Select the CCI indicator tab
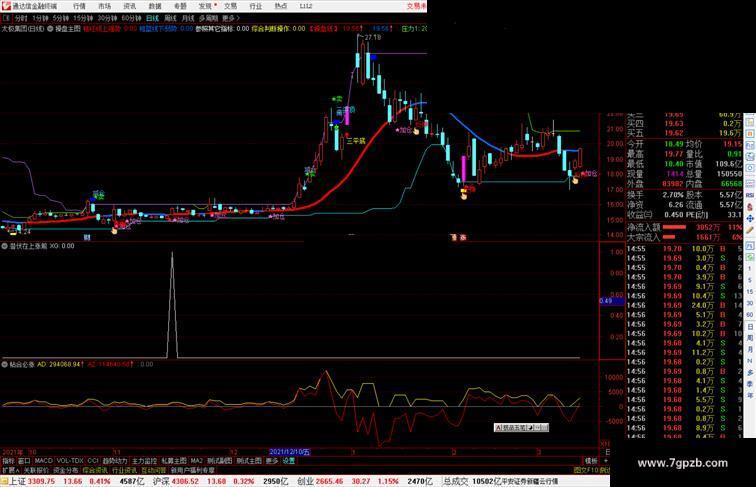The width and height of the screenshot is (756, 487). [x=93, y=461]
